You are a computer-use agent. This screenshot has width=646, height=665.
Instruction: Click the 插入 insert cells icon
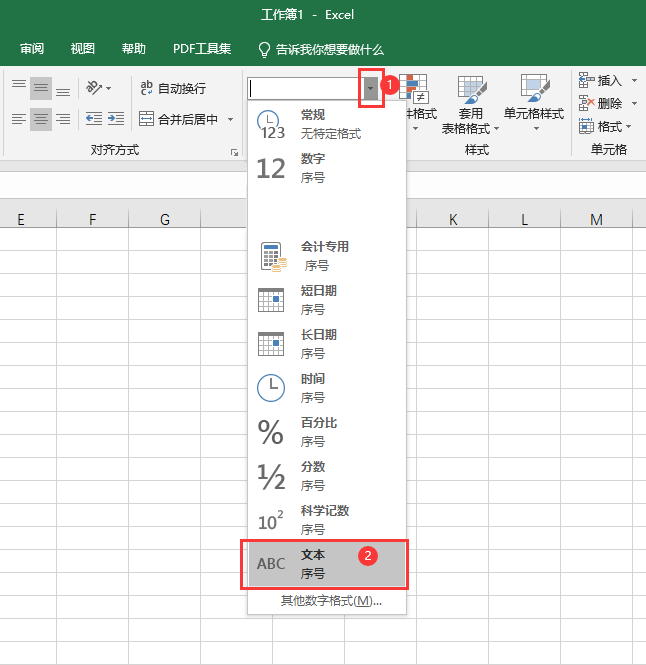tap(587, 80)
